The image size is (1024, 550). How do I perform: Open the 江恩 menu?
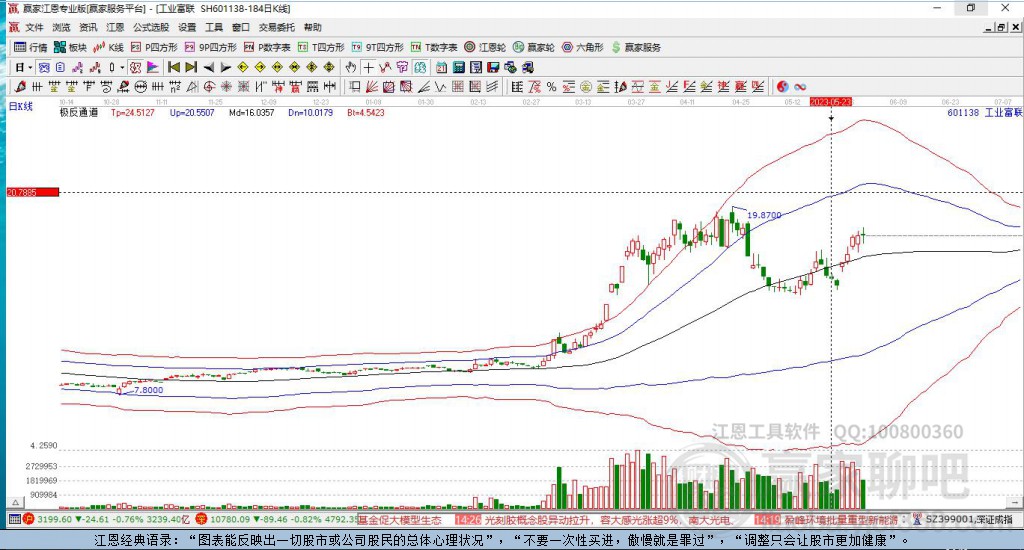click(x=115, y=27)
